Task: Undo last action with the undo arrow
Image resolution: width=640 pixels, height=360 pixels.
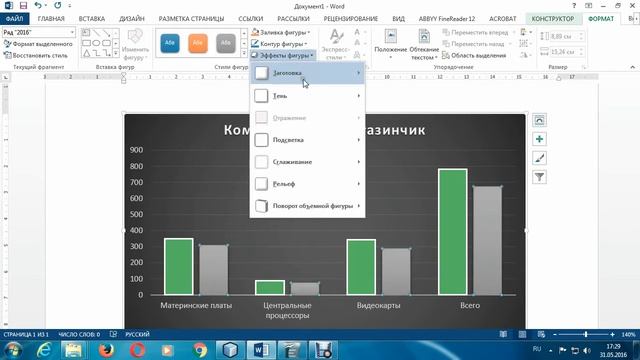Action: [x=38, y=6]
